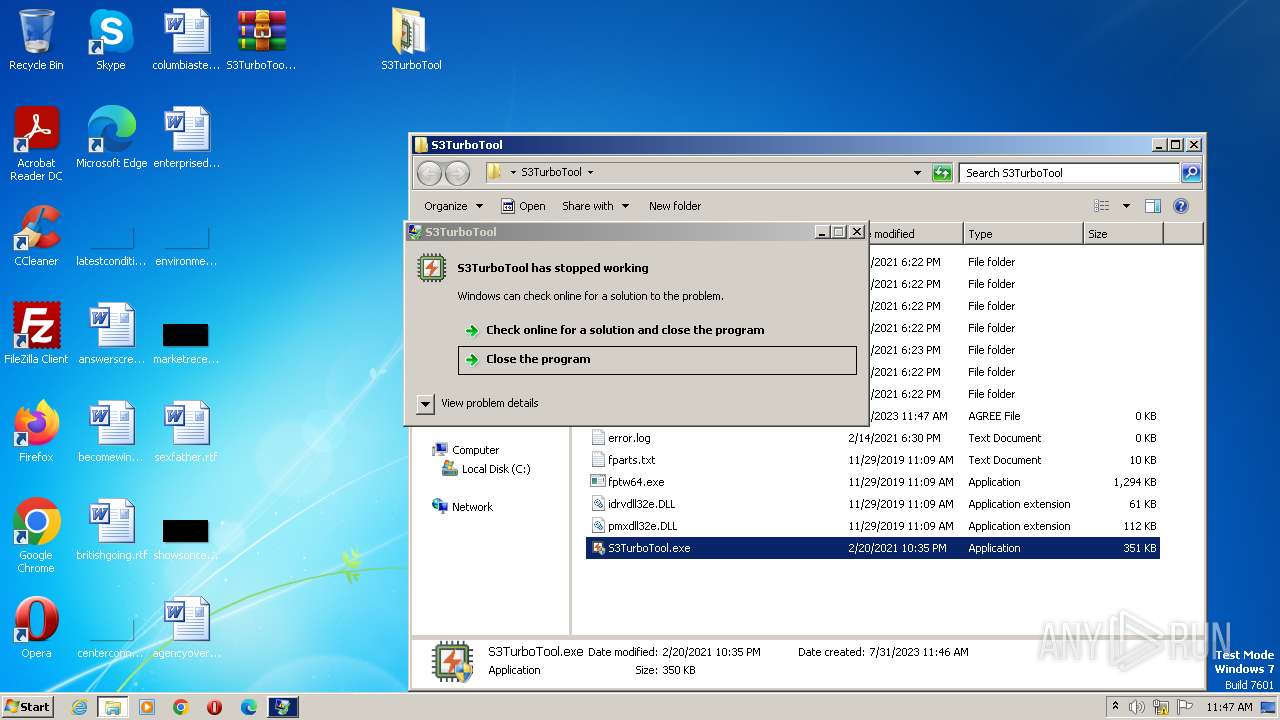Open Microsoft Edge desktop shortcut
Screen dimensions: 1280x720
[111, 139]
